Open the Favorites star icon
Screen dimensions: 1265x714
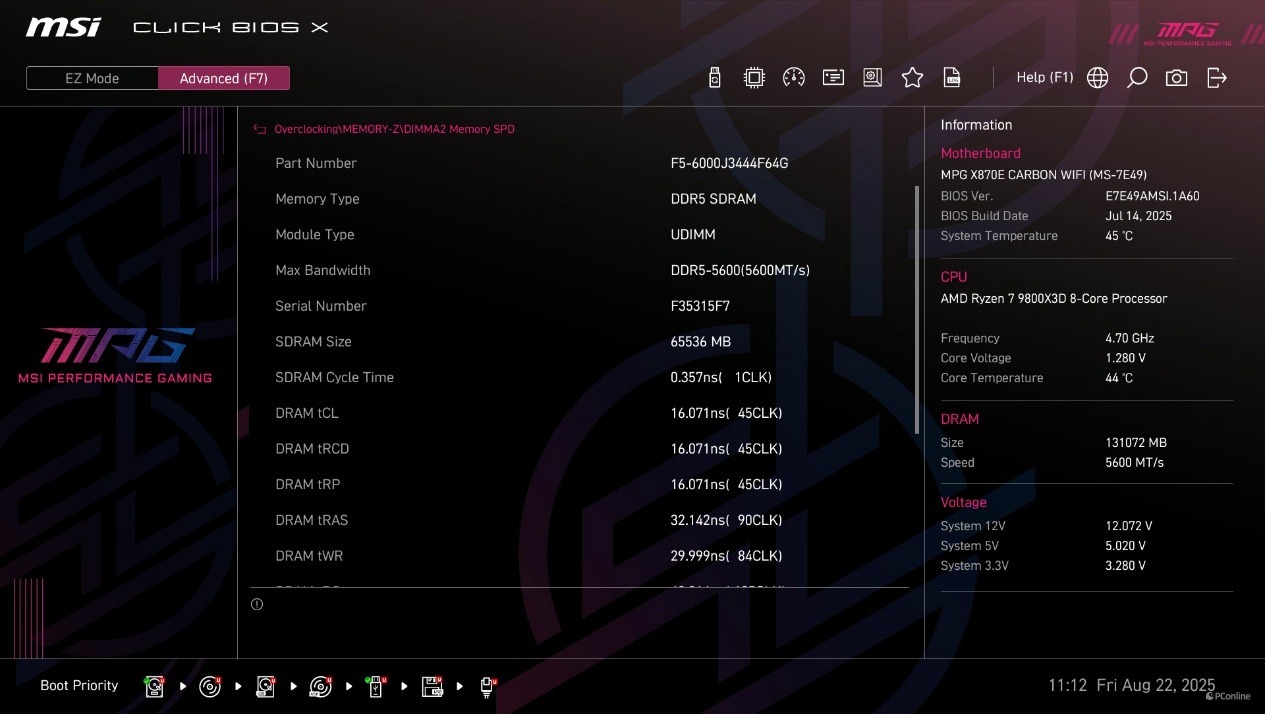click(912, 77)
